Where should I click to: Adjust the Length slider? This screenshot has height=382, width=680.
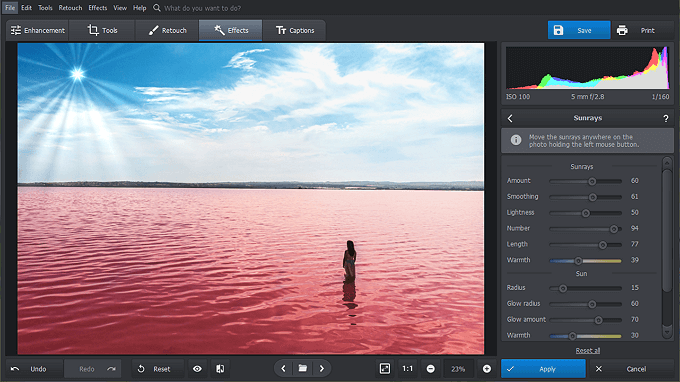coord(585,245)
